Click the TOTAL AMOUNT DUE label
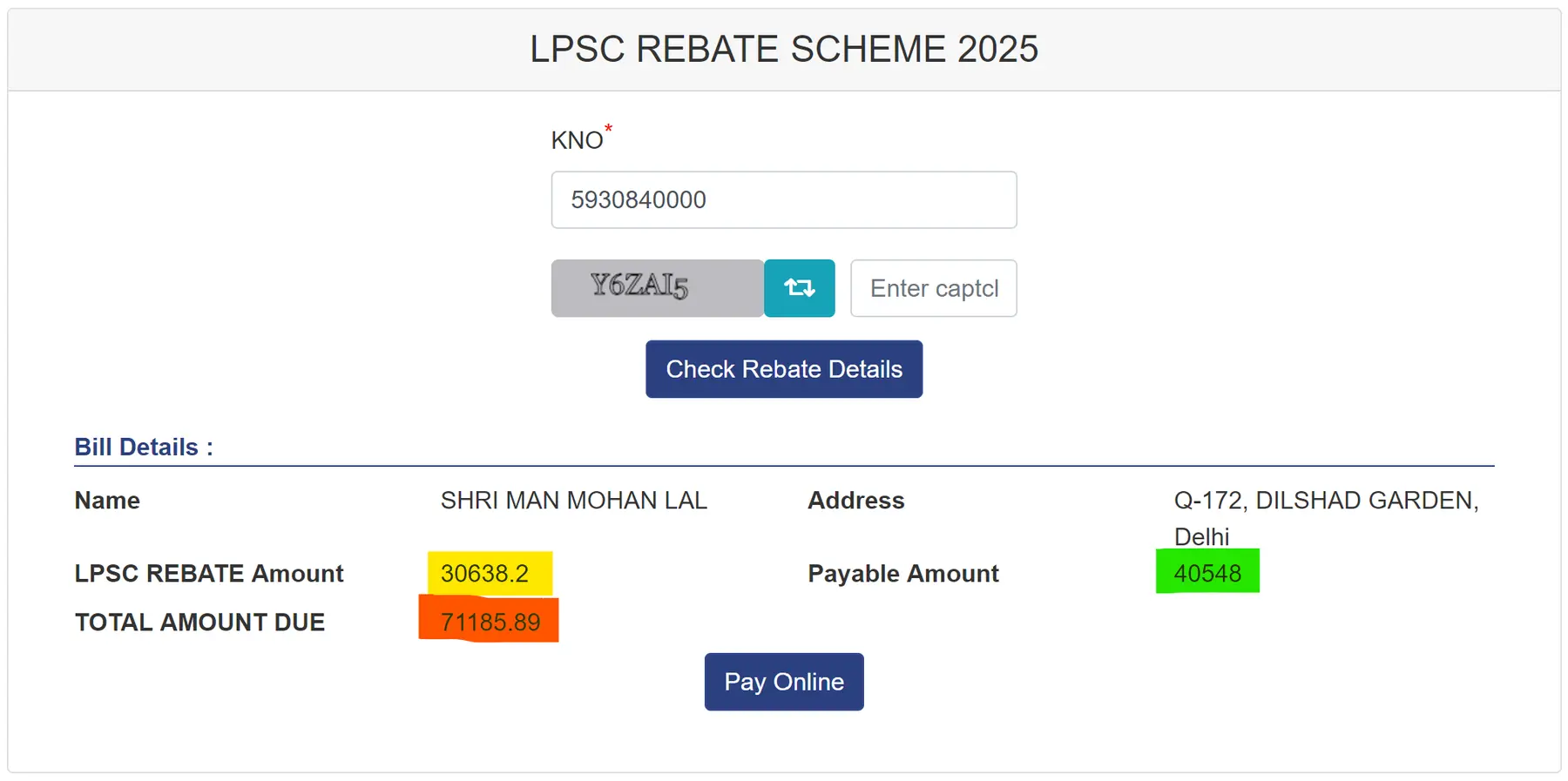1568x781 pixels. (x=199, y=623)
